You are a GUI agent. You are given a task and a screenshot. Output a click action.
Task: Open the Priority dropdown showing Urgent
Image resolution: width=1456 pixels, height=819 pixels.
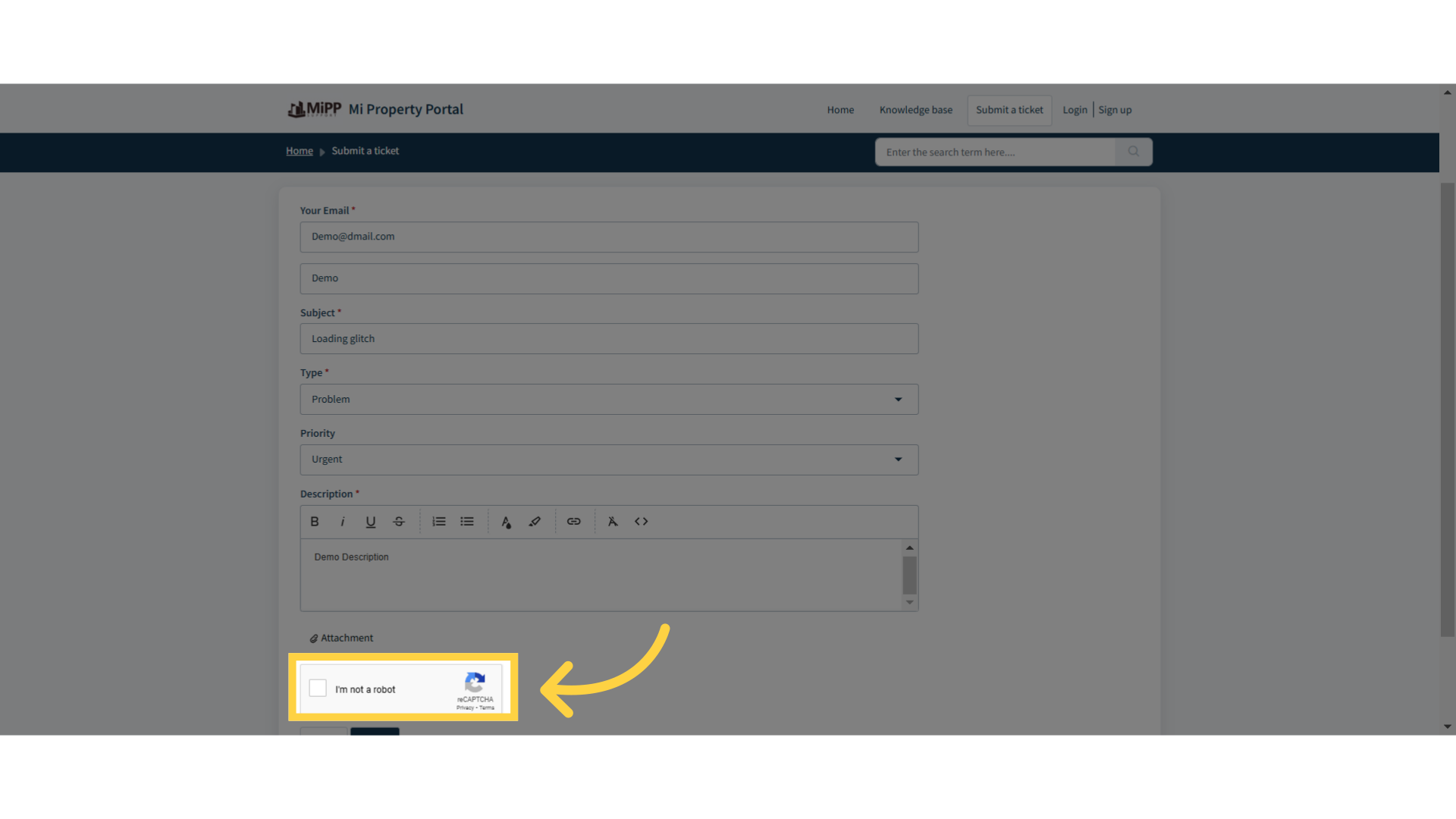click(609, 460)
